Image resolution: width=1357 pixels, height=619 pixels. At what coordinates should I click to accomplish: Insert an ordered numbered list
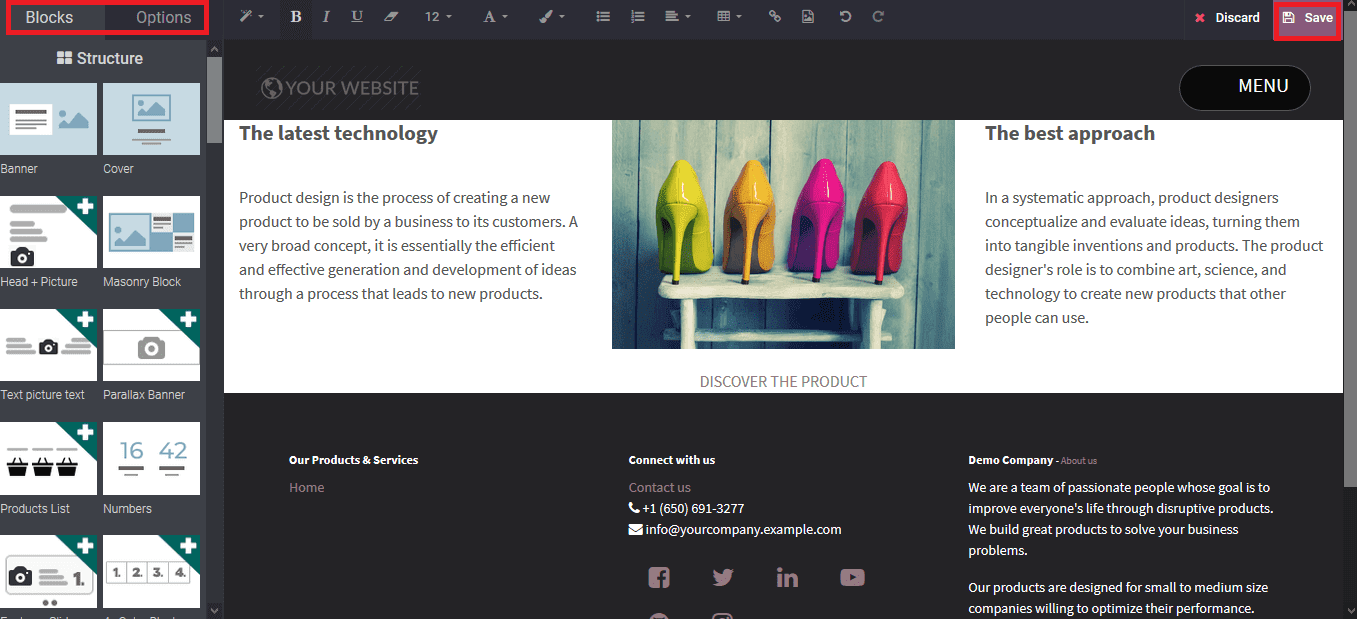point(638,17)
